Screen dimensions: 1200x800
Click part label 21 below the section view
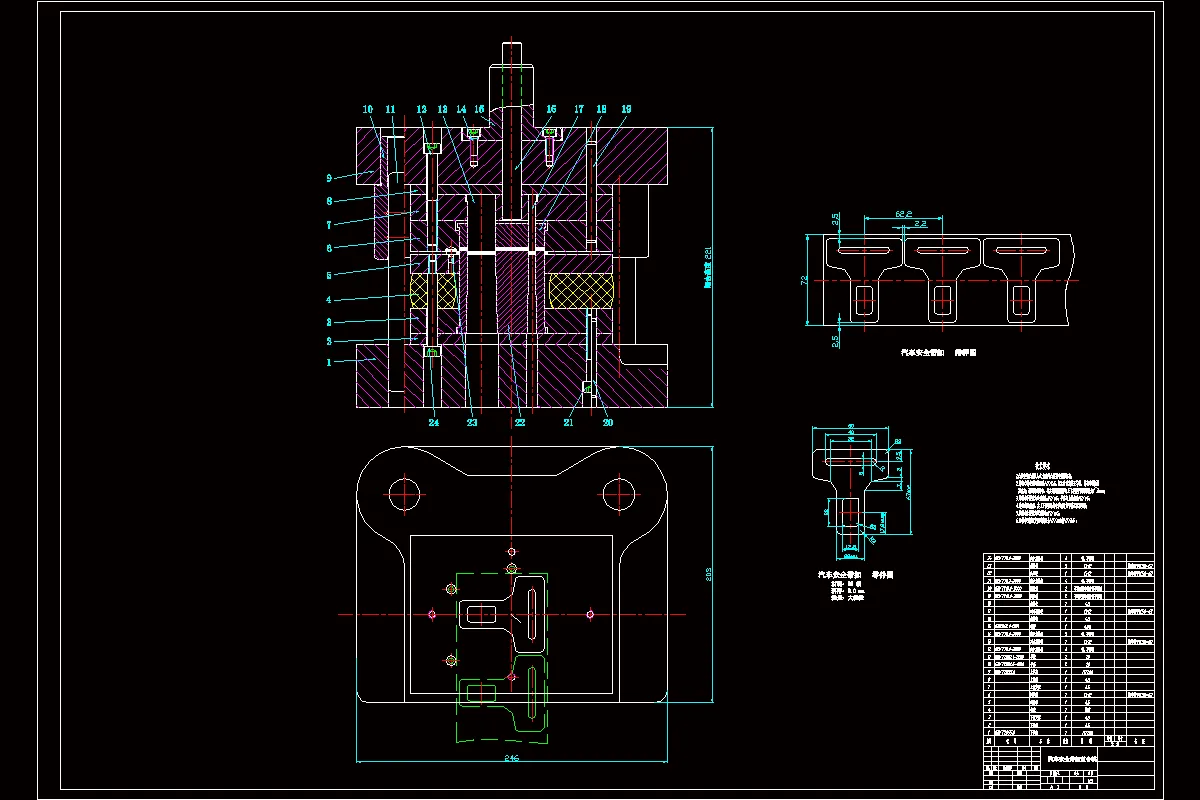pyautogui.click(x=569, y=423)
